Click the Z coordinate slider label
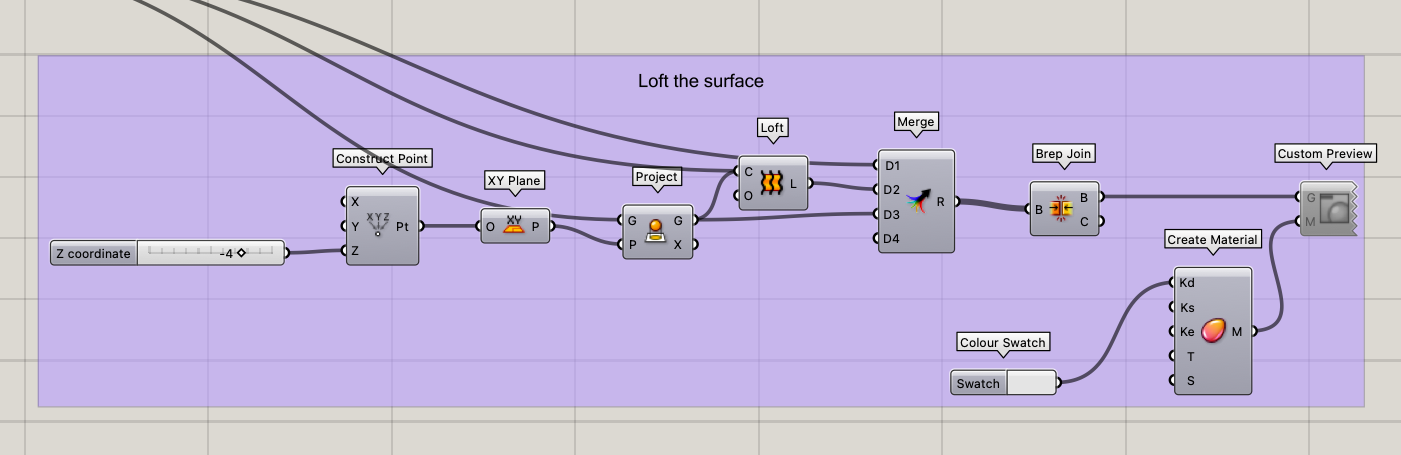The image size is (1401, 455). tap(93, 253)
